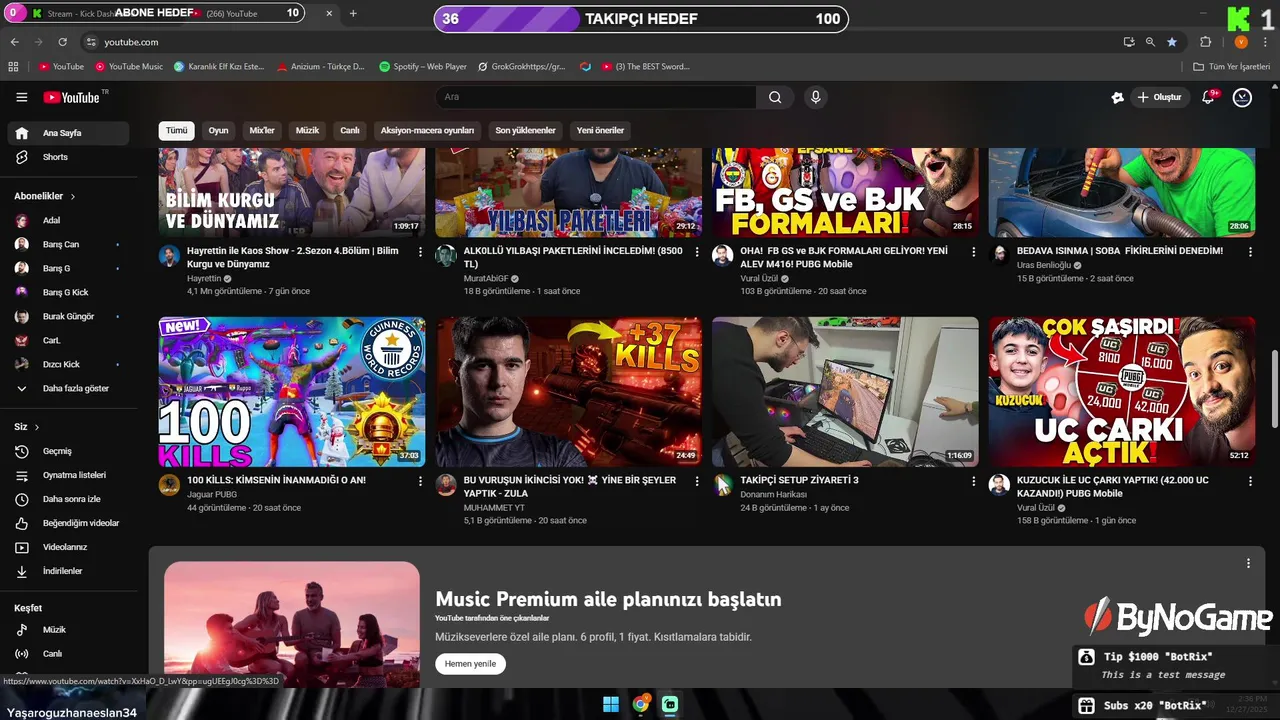Viewport: 1280px width, 720px height.
Task: Open İndirilenler downloads
Action: [68, 571]
